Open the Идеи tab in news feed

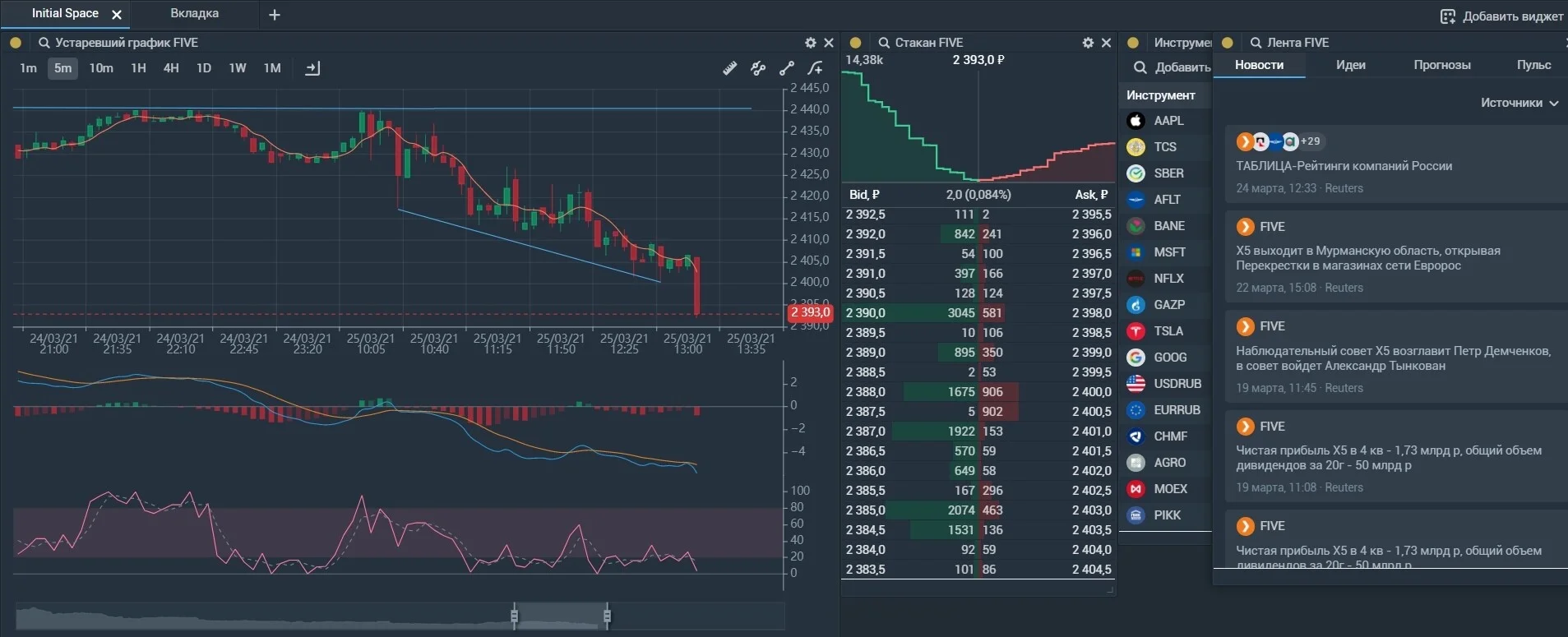(x=1350, y=65)
